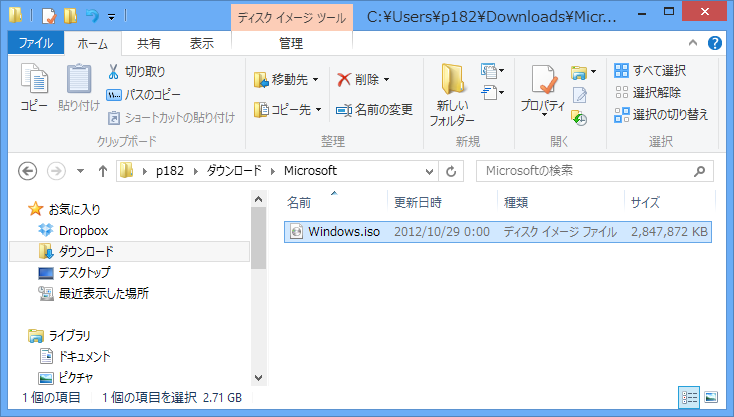Click the Microsoft search (Microsoftの検索) field
Screen dimensions: 734x417
(x=595, y=171)
